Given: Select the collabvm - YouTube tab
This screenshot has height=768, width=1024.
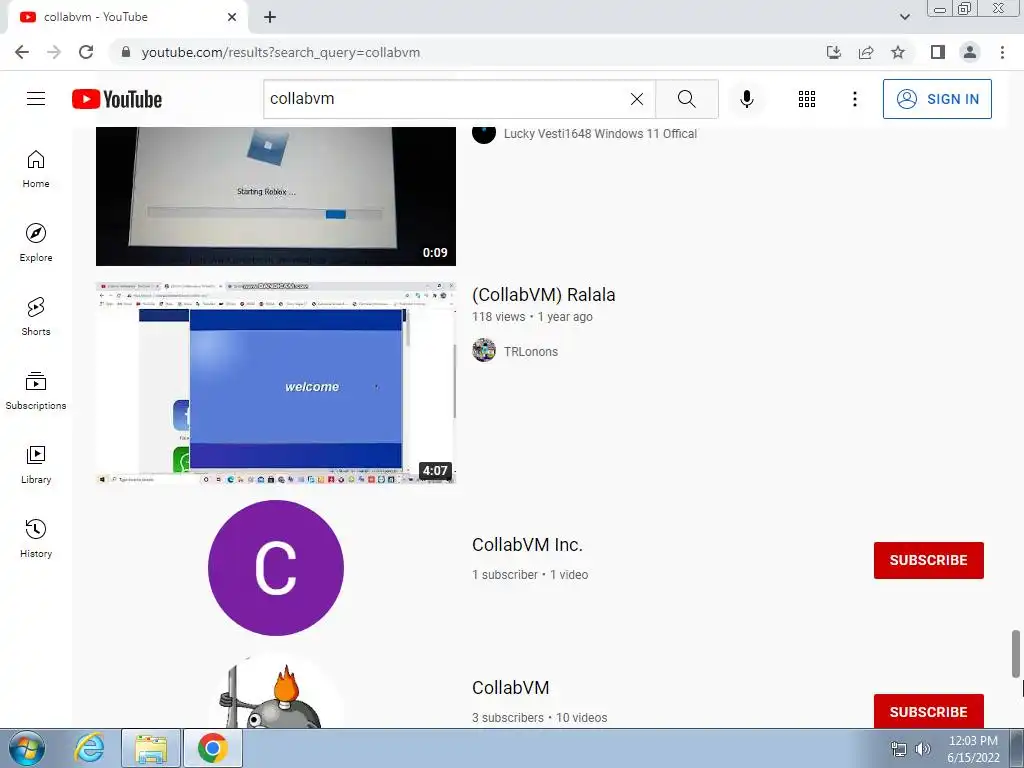Looking at the screenshot, I should [127, 18].
